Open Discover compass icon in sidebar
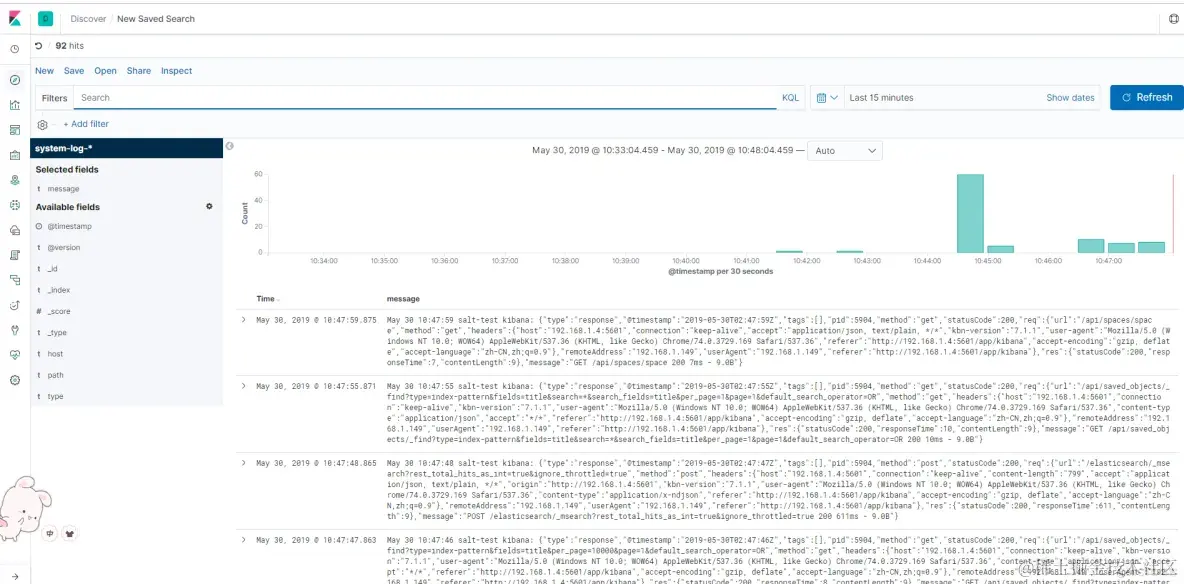Image resolution: width=1184 pixels, height=584 pixels. 14,79
